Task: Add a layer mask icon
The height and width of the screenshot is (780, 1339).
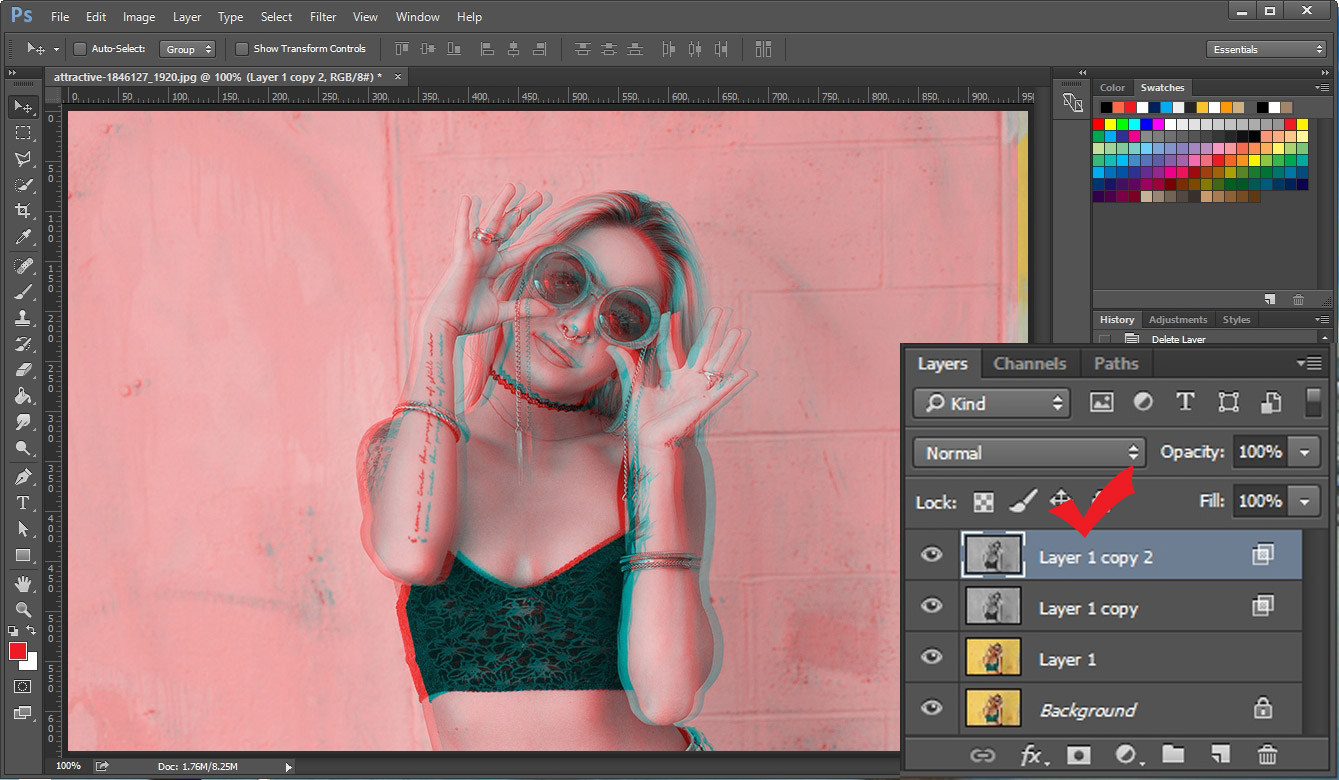Action: tap(1078, 755)
